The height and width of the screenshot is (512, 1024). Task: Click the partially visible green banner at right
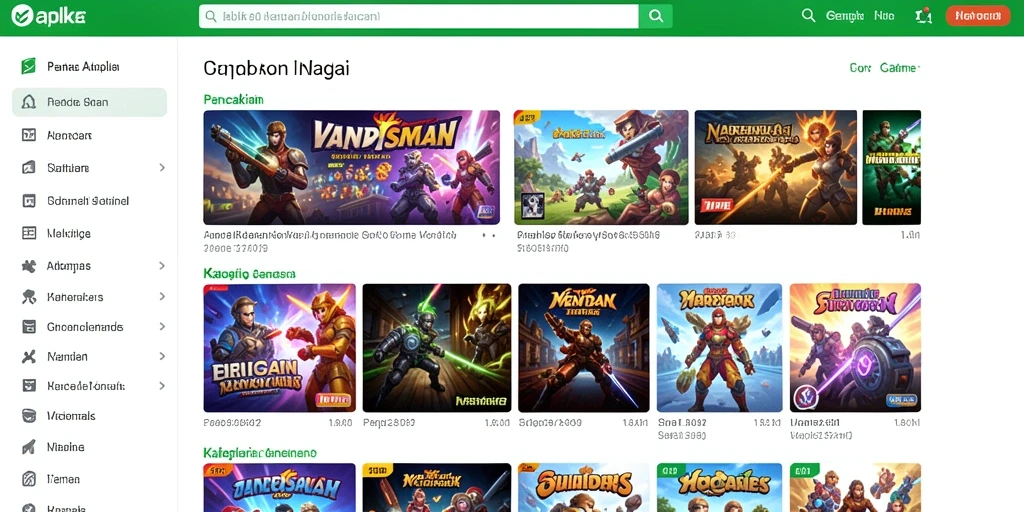tap(891, 167)
